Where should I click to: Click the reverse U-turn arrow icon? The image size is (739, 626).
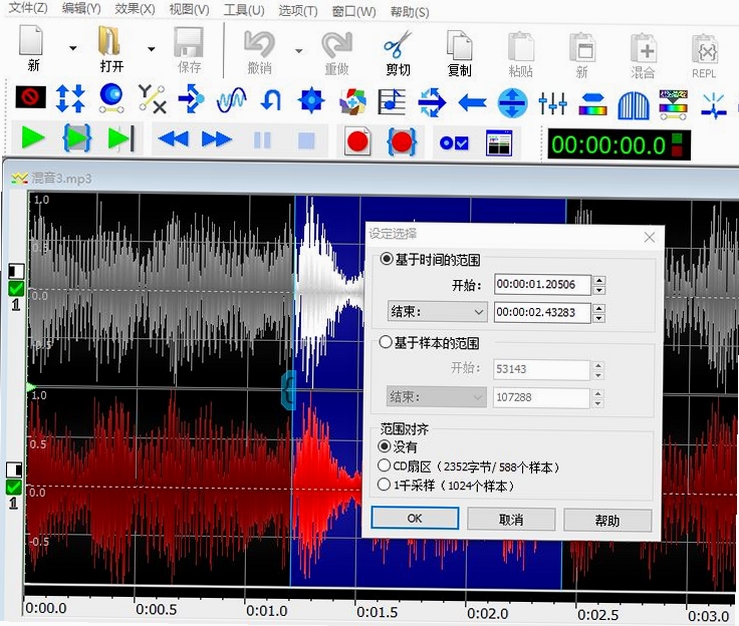pos(271,100)
